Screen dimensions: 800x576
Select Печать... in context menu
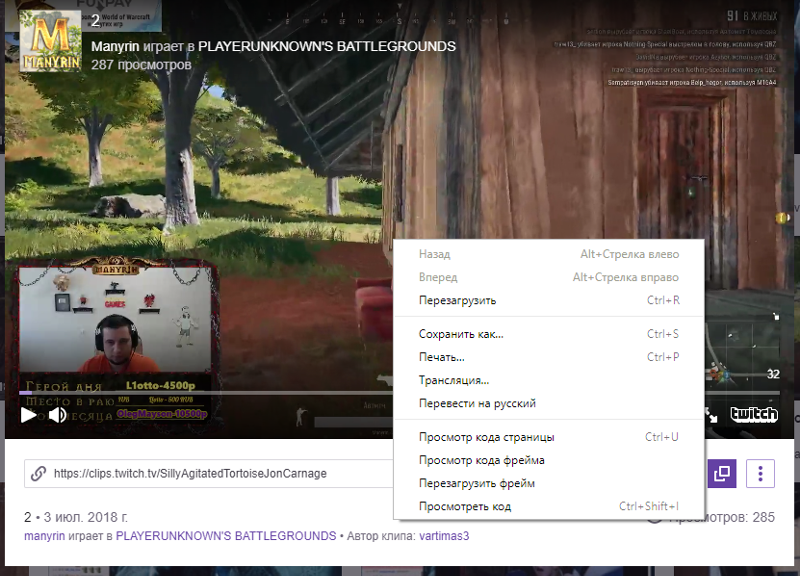point(549,357)
